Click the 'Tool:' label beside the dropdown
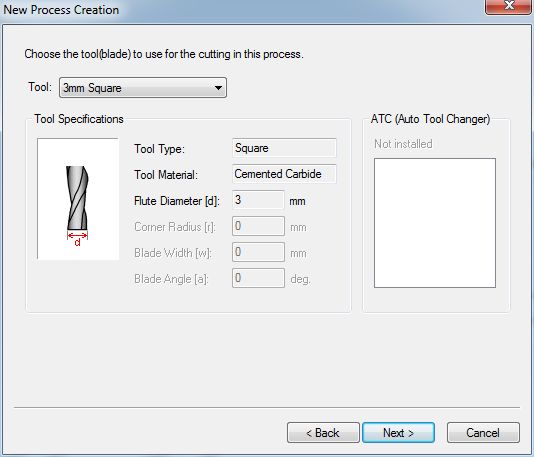534x457 pixels. coord(40,87)
